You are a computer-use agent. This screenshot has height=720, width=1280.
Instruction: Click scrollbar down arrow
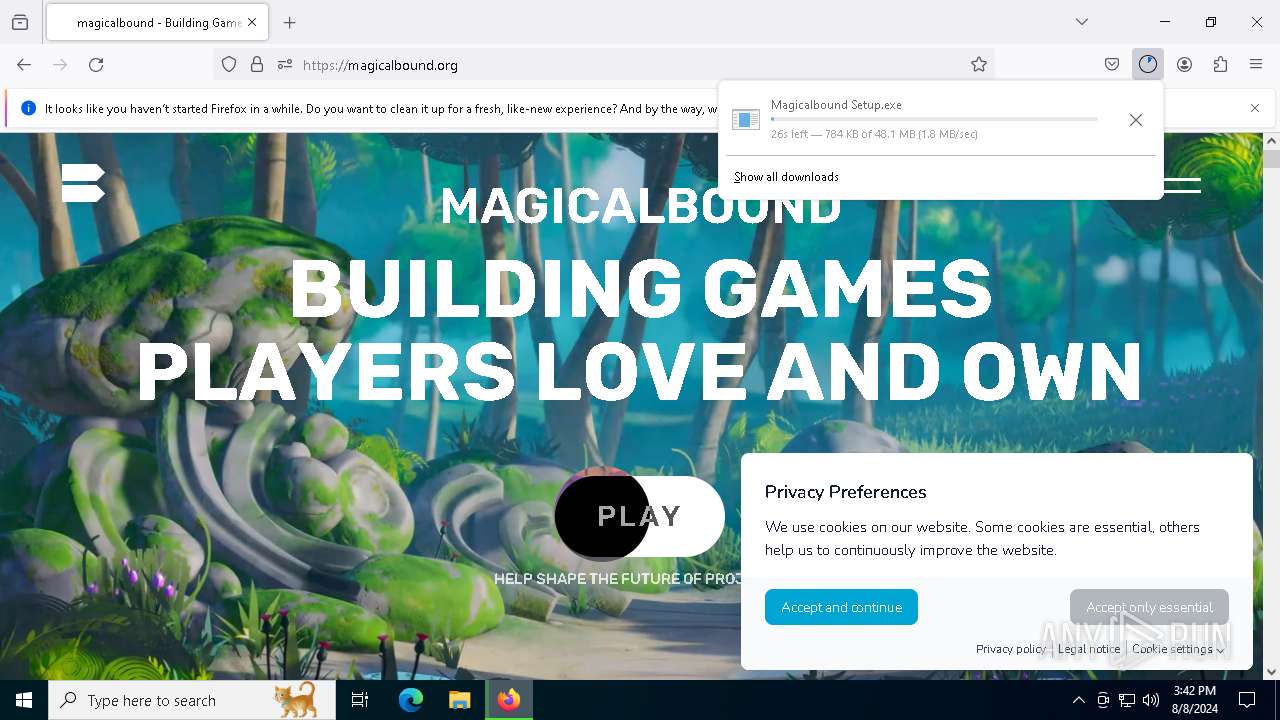tap(1271, 672)
